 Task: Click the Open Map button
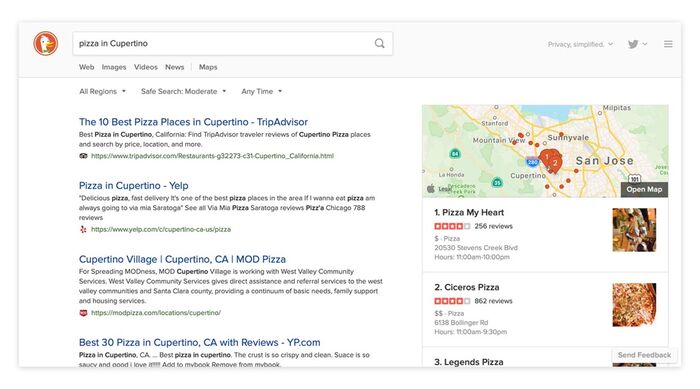coord(644,189)
